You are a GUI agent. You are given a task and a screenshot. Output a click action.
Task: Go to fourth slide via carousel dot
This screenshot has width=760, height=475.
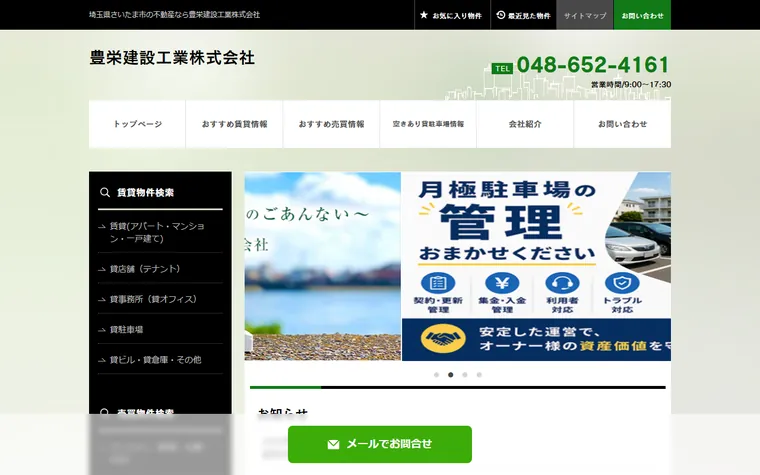click(479, 375)
